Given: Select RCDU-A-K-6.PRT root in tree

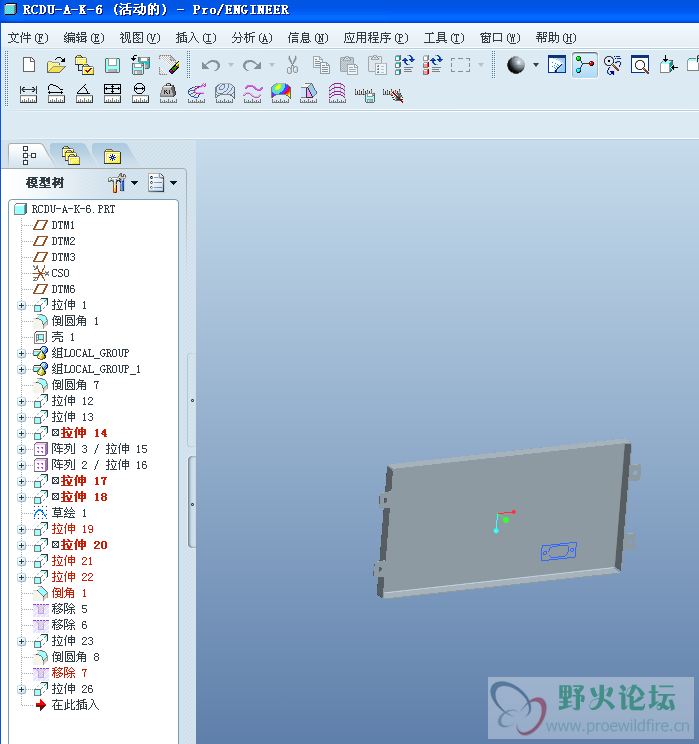Looking at the screenshot, I should tap(65, 209).
